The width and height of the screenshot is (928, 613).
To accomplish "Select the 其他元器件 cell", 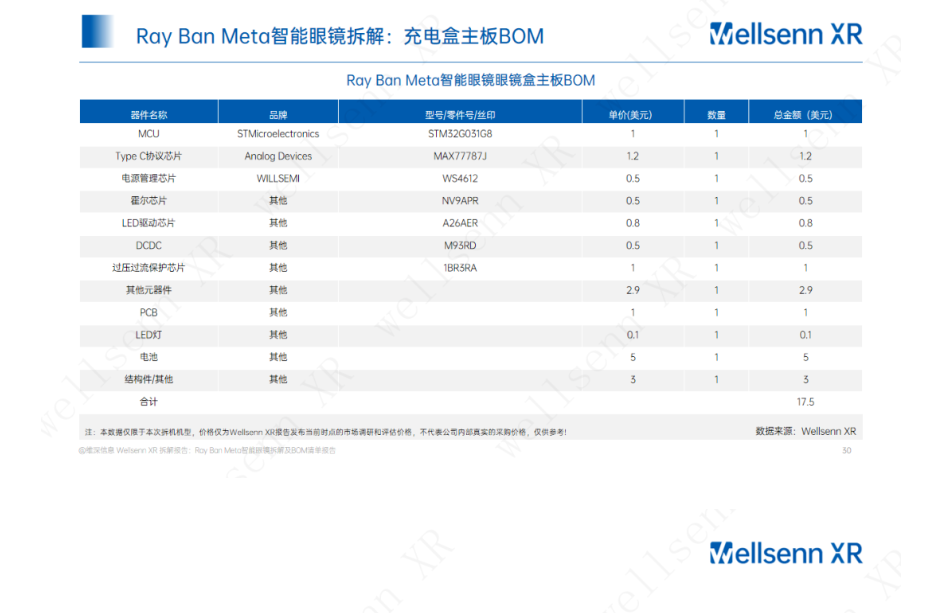I will coord(149,290).
